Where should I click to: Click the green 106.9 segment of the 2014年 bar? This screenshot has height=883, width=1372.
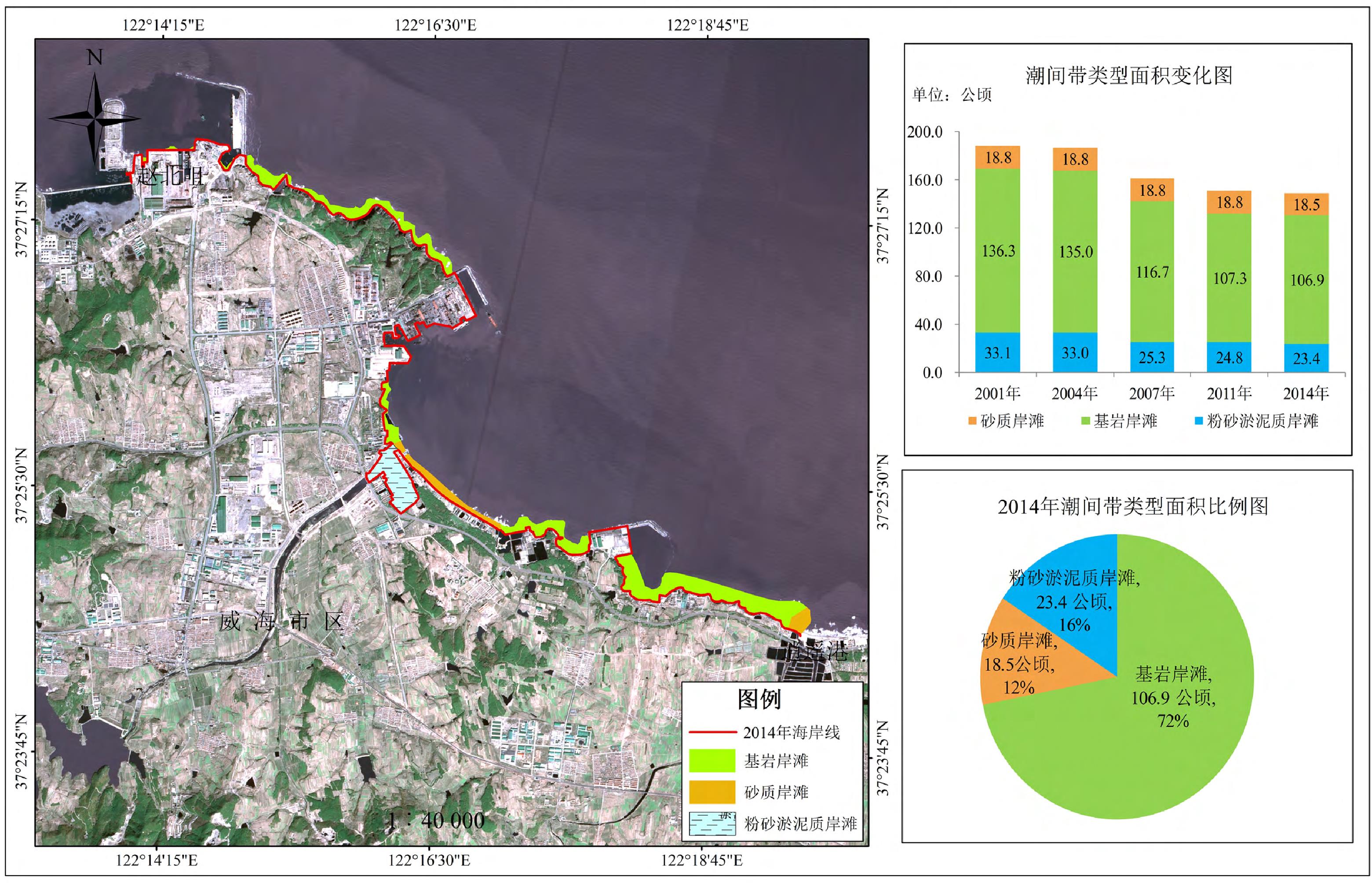[x=1306, y=280]
